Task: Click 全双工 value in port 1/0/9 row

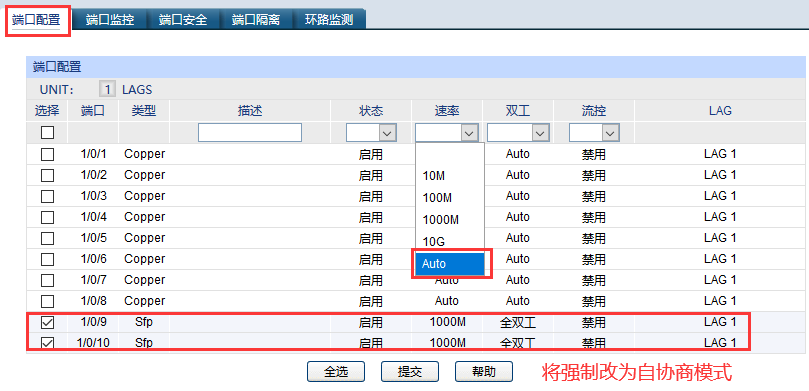Action: pyautogui.click(x=518, y=322)
